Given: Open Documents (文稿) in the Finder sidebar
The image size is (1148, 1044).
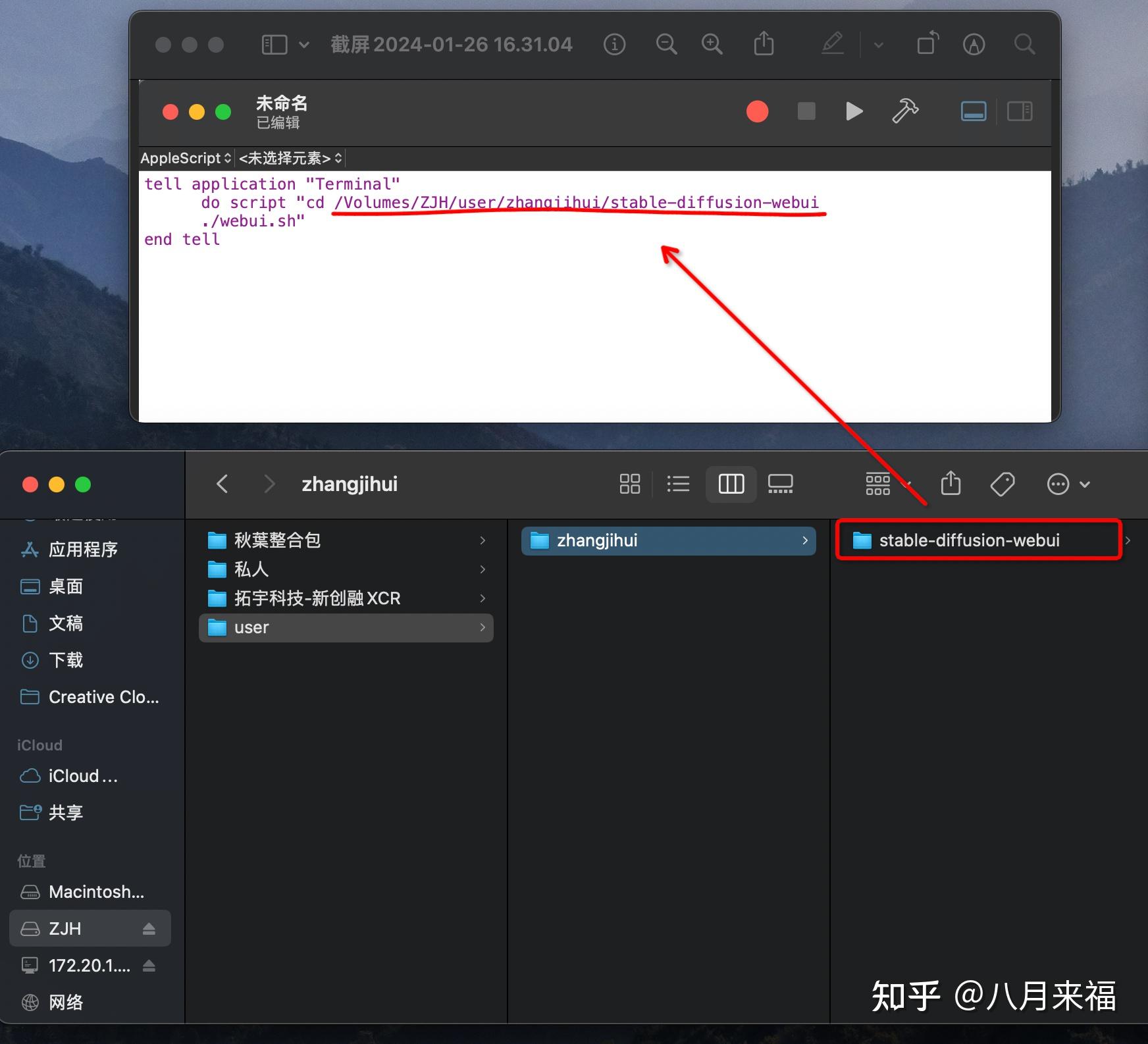Looking at the screenshot, I should 90,623.
